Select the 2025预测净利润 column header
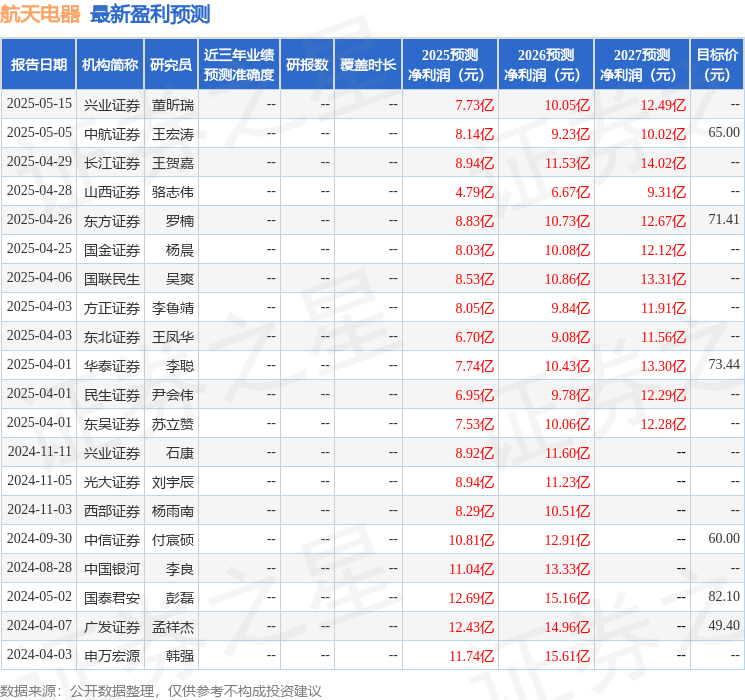745x700 pixels. 450,65
